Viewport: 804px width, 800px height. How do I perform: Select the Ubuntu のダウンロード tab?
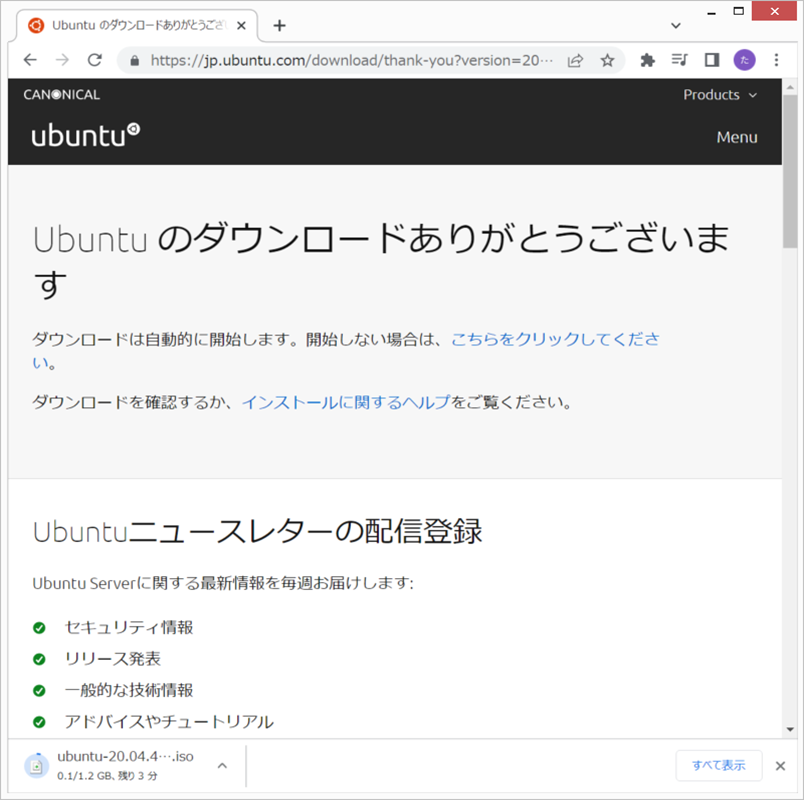(137, 25)
